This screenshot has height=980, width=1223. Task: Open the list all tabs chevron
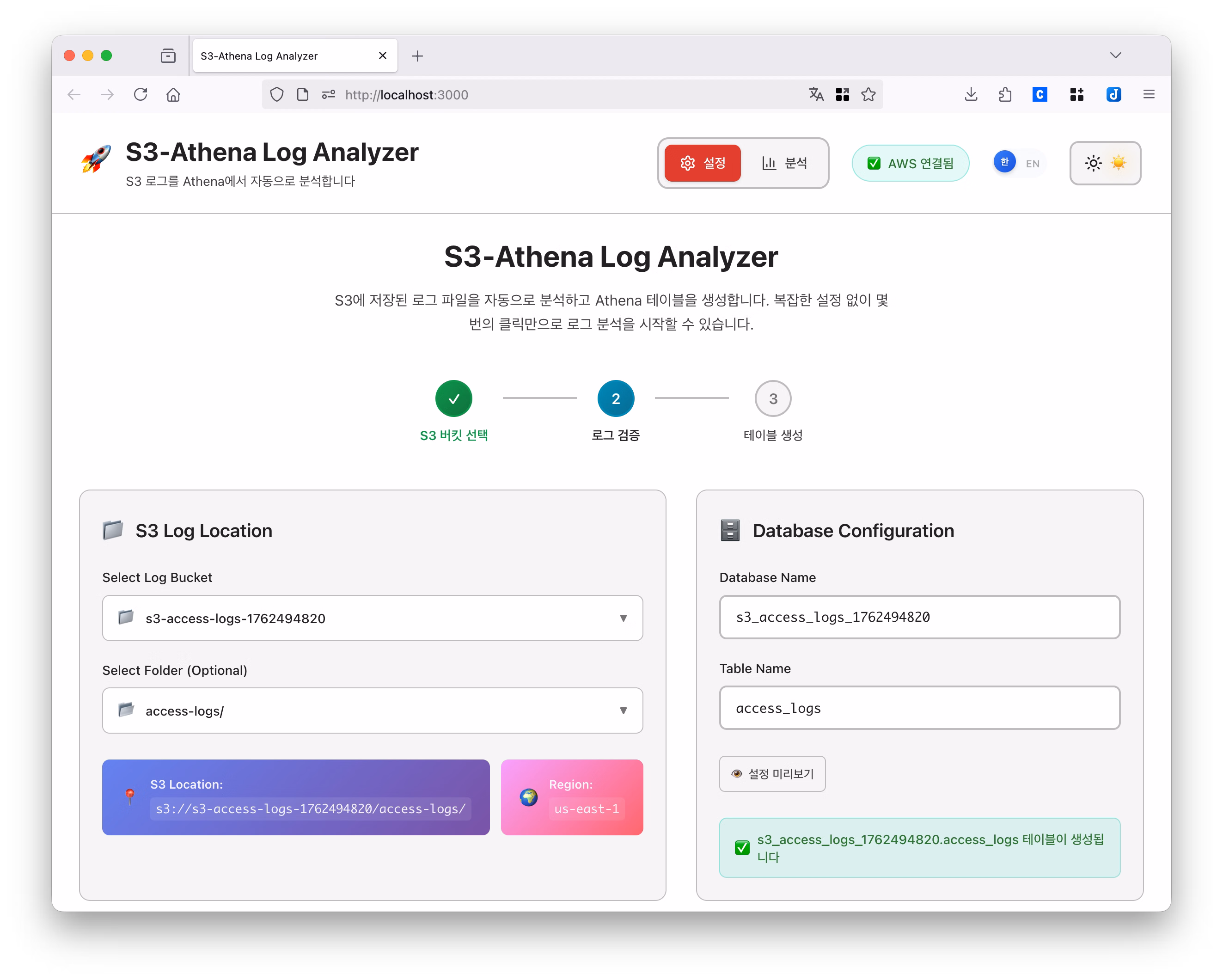click(x=1115, y=55)
